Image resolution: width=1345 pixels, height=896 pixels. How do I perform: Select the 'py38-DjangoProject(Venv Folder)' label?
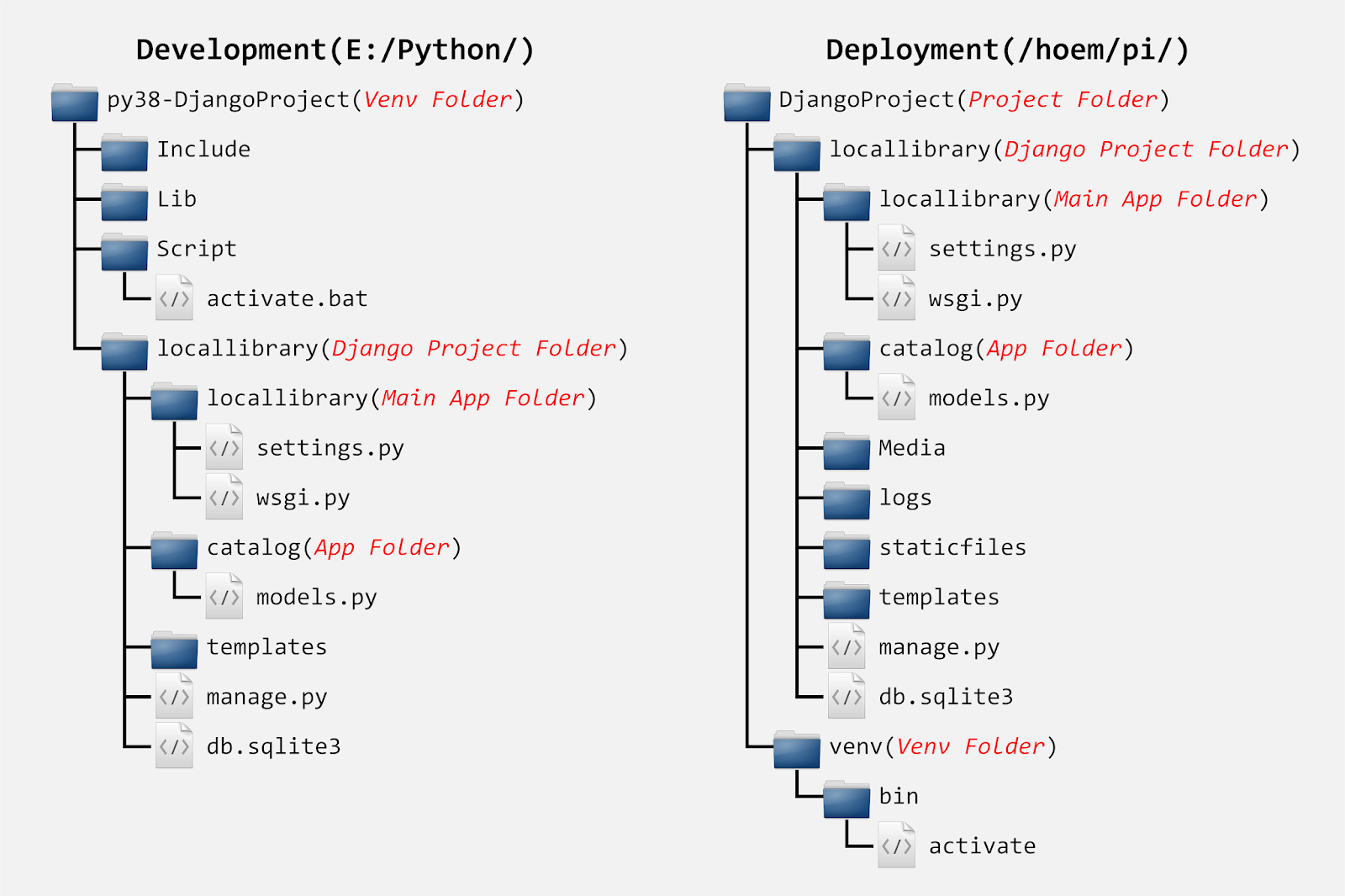tap(316, 100)
